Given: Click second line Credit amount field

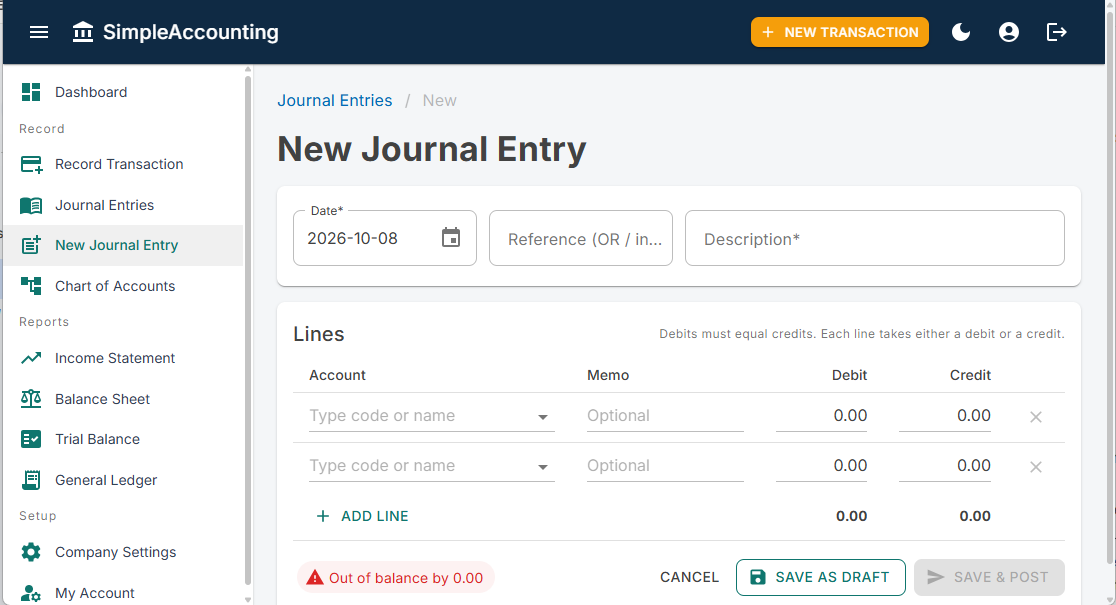Looking at the screenshot, I should tap(944, 466).
